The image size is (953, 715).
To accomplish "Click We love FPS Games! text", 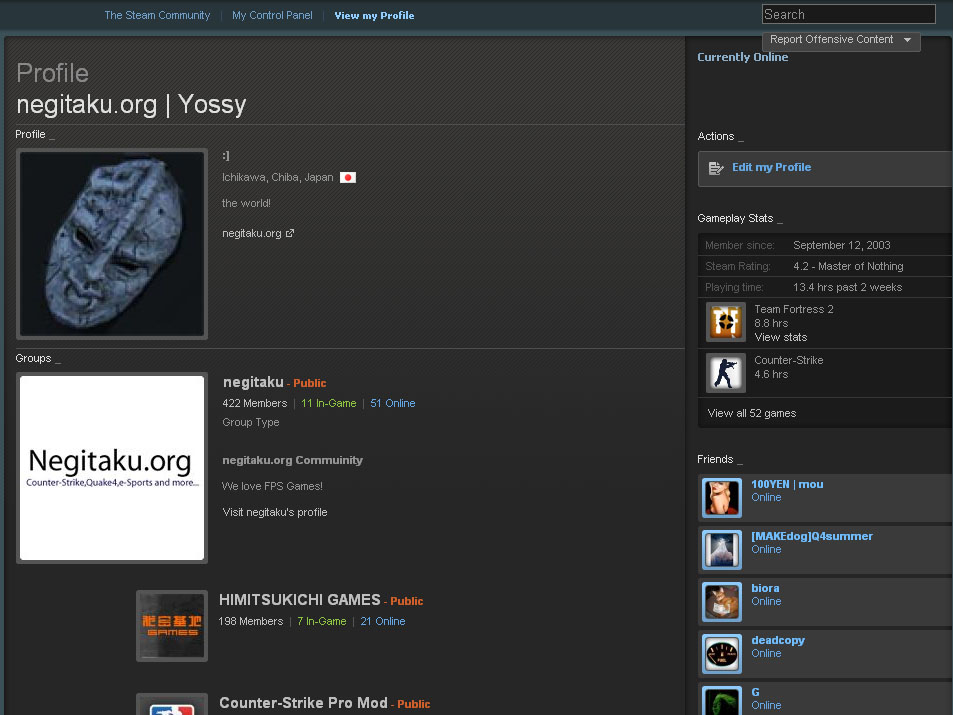I will [x=272, y=486].
